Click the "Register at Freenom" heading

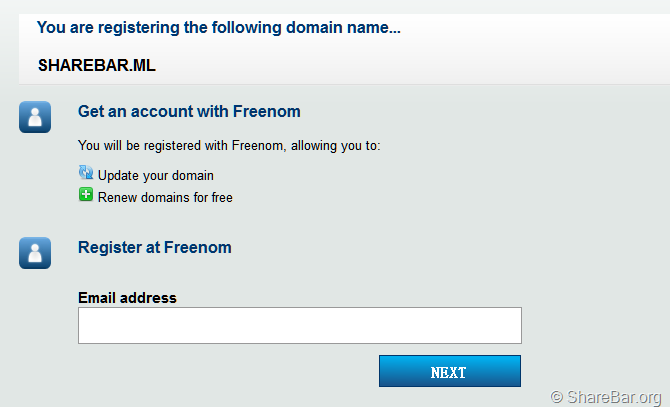[154, 247]
